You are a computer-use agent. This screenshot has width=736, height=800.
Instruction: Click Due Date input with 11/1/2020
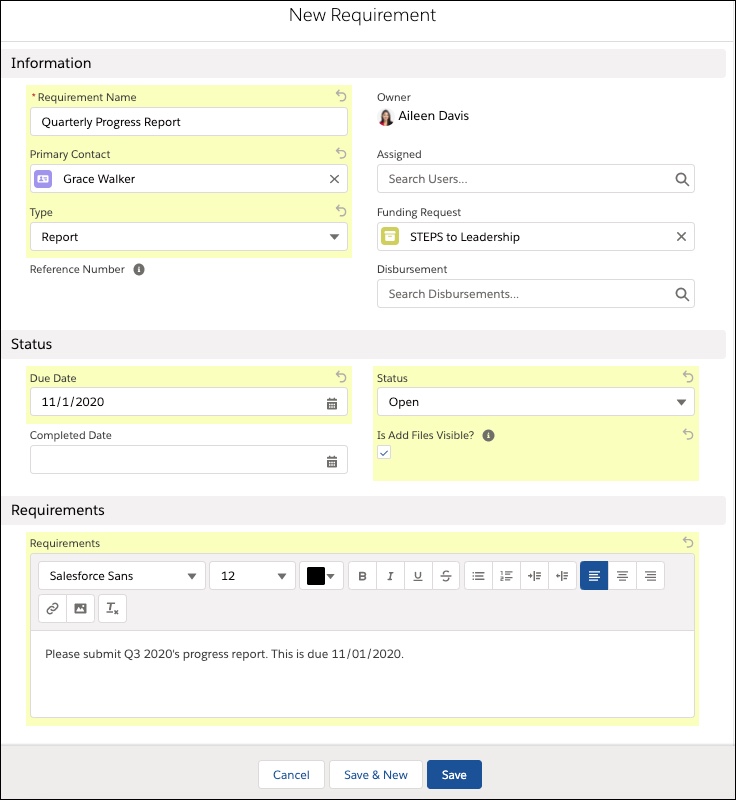(x=189, y=402)
